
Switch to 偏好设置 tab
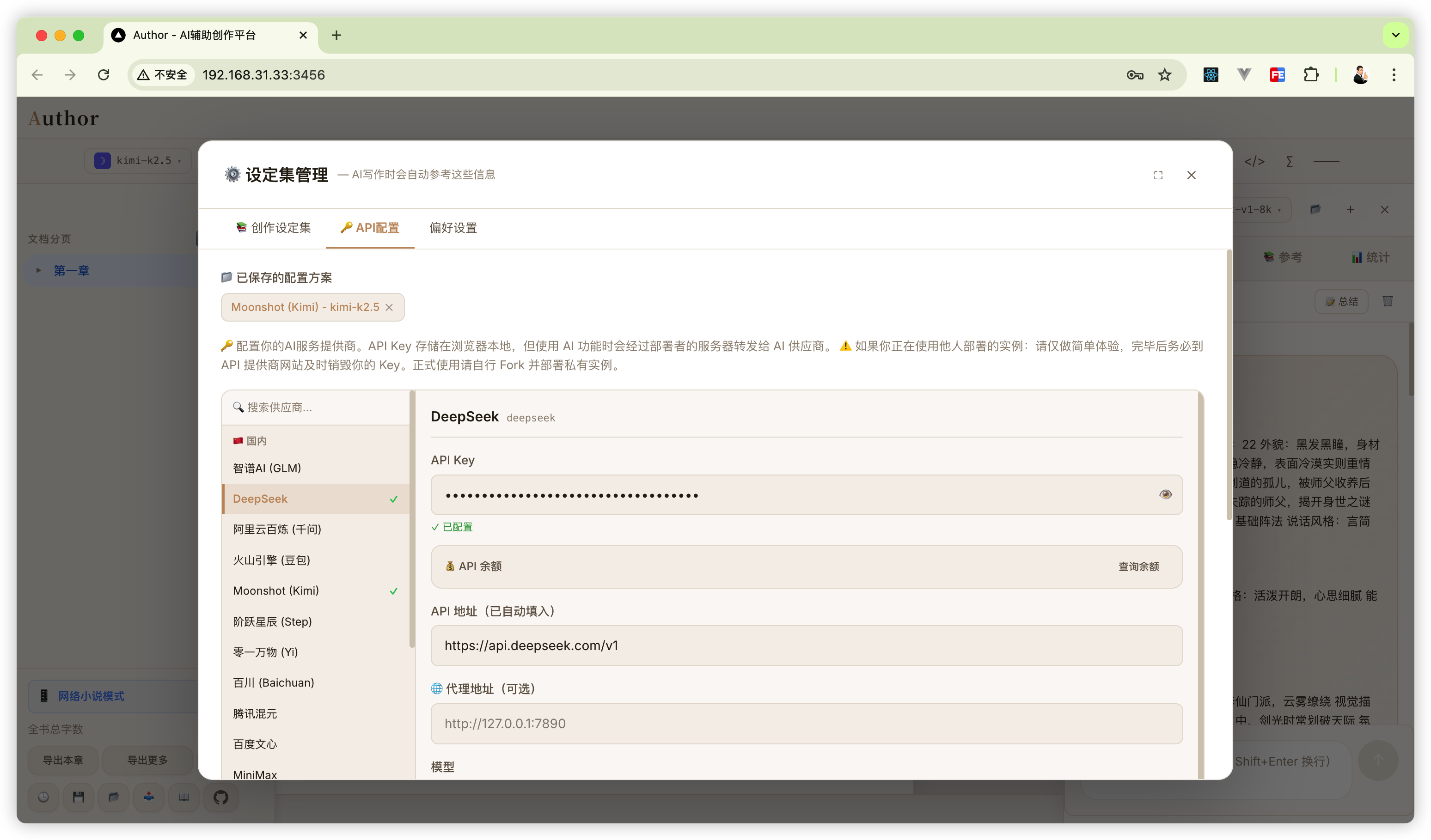453,228
